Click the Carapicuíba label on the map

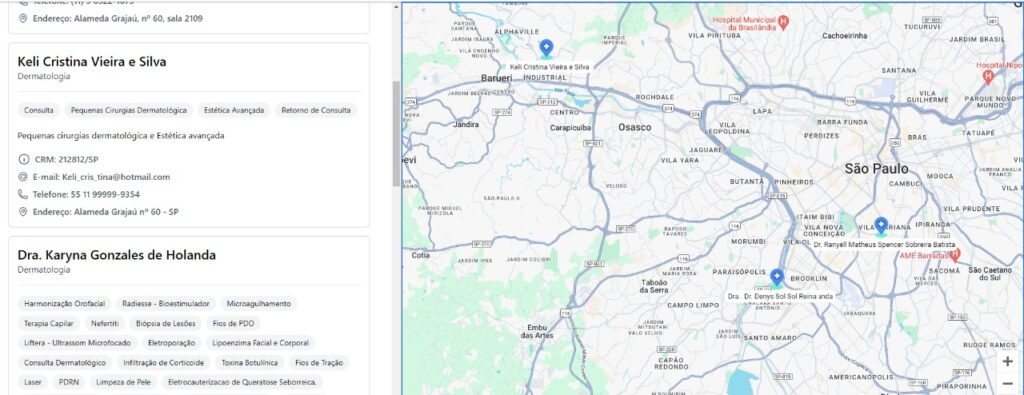[570, 128]
